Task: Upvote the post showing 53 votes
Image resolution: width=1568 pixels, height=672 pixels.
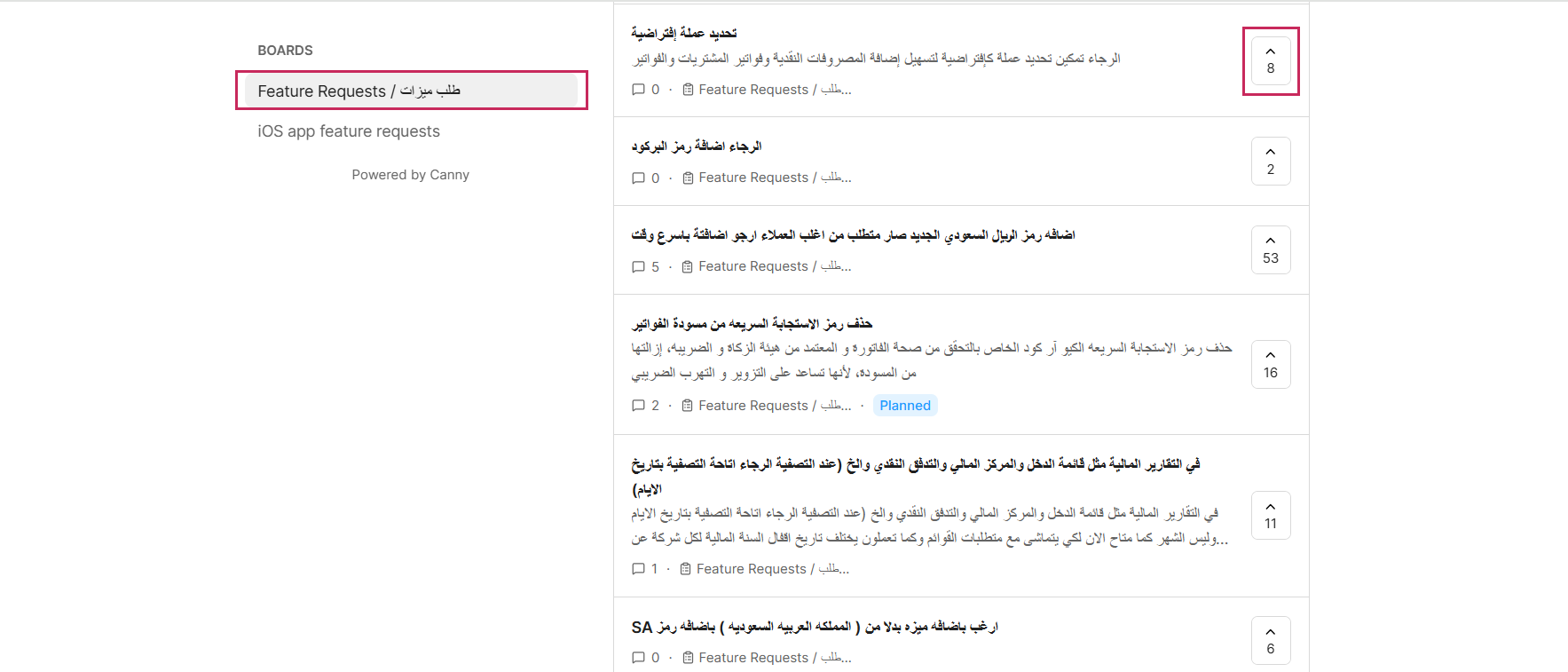Action: 1270,250
